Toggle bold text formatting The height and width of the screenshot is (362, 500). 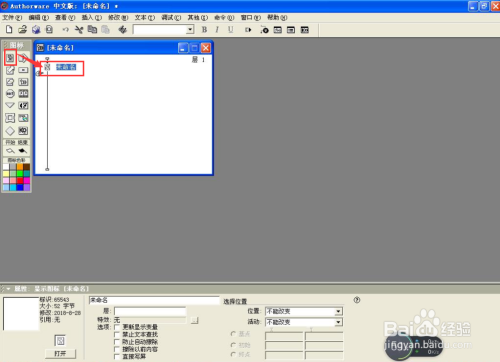(204, 30)
